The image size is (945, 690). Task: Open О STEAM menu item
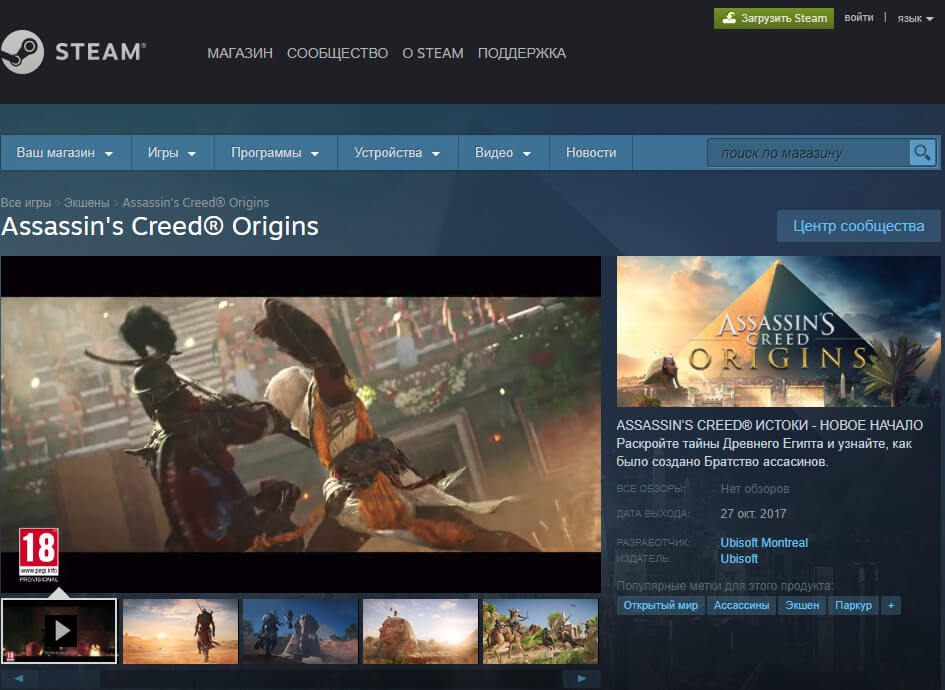pos(433,53)
